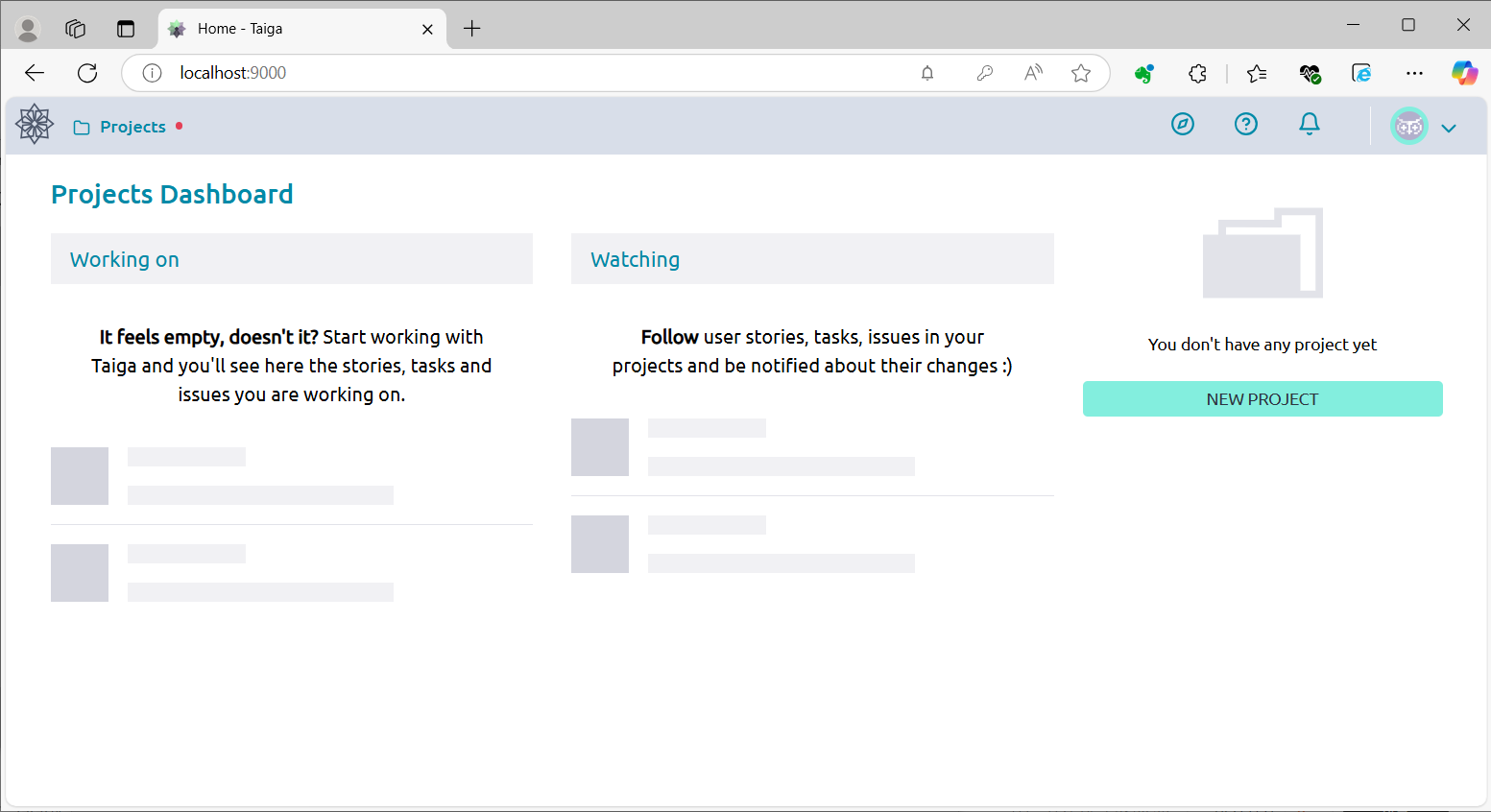Add page to favorites star icon

1081,73
